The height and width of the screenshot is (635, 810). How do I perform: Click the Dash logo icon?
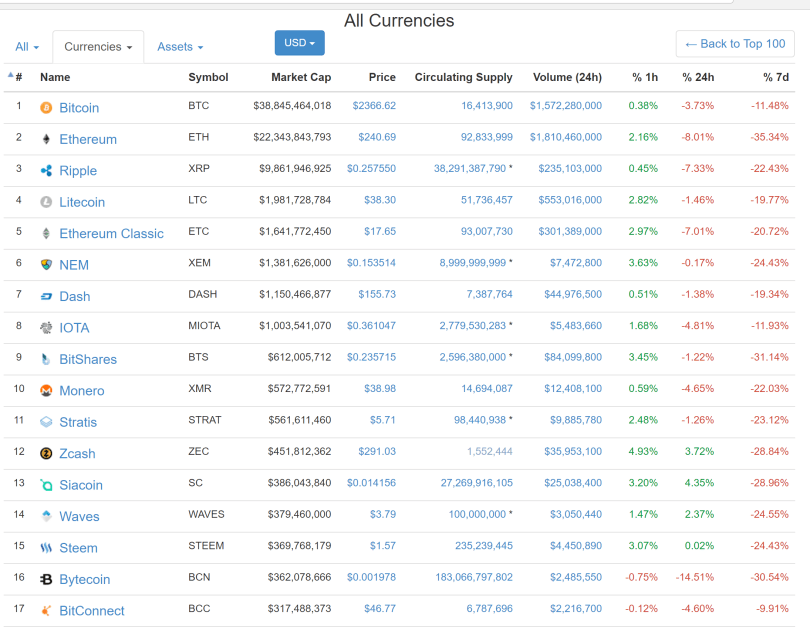[46, 297]
